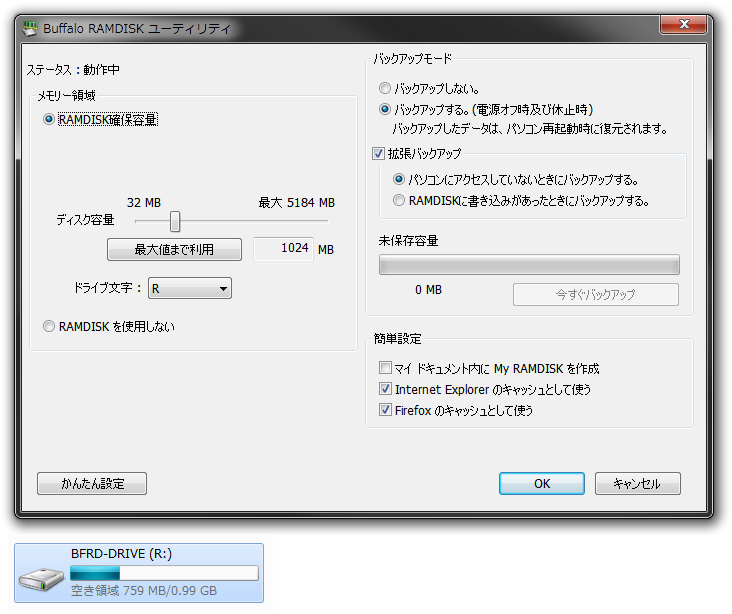This screenshot has width=732, height=614.
Task: Select the RAMDISK確保容量 radio button
Action: (x=49, y=120)
